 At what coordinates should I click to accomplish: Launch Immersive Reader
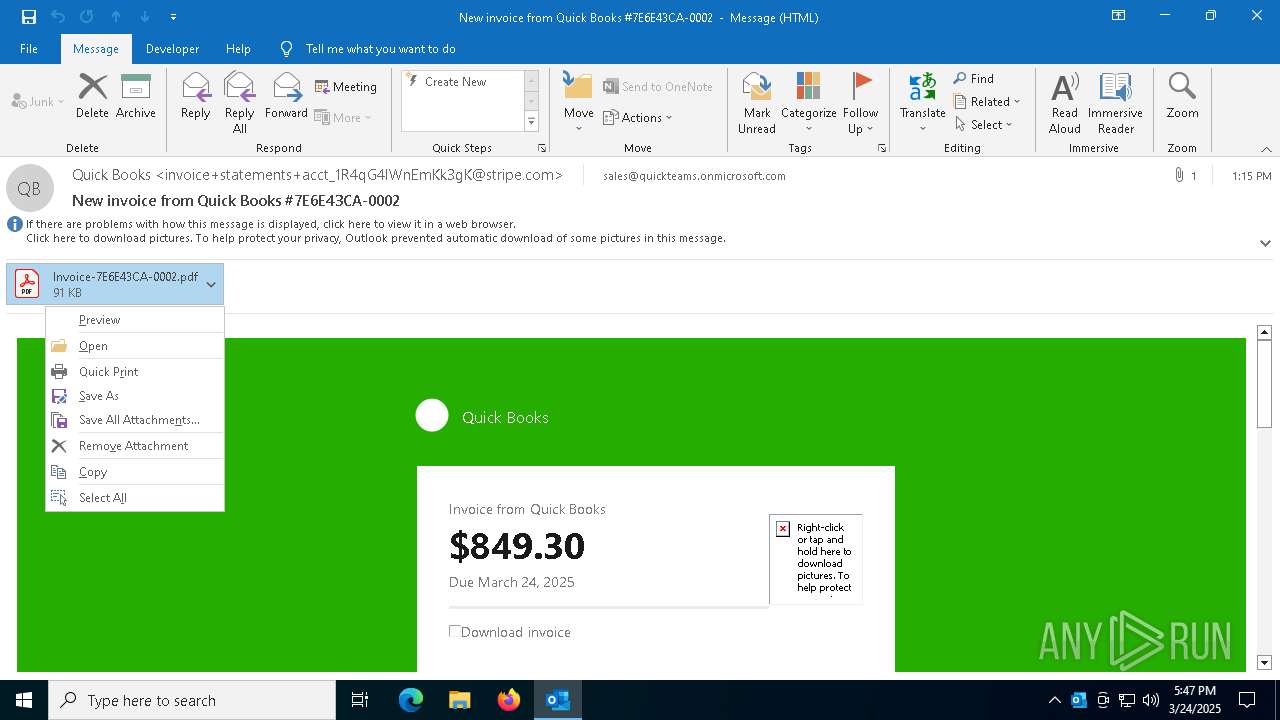[1115, 102]
